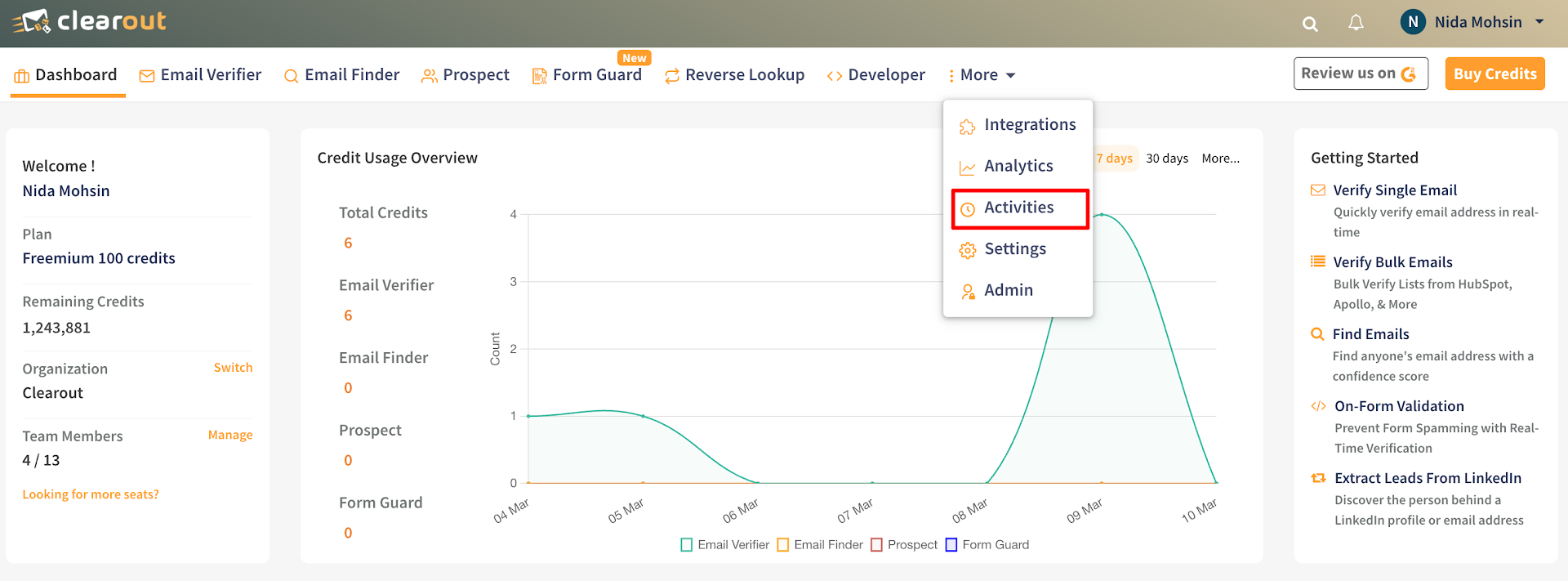The image size is (1568, 581).
Task: Click Remaining Credits value 1,243,881
Action: (x=56, y=328)
